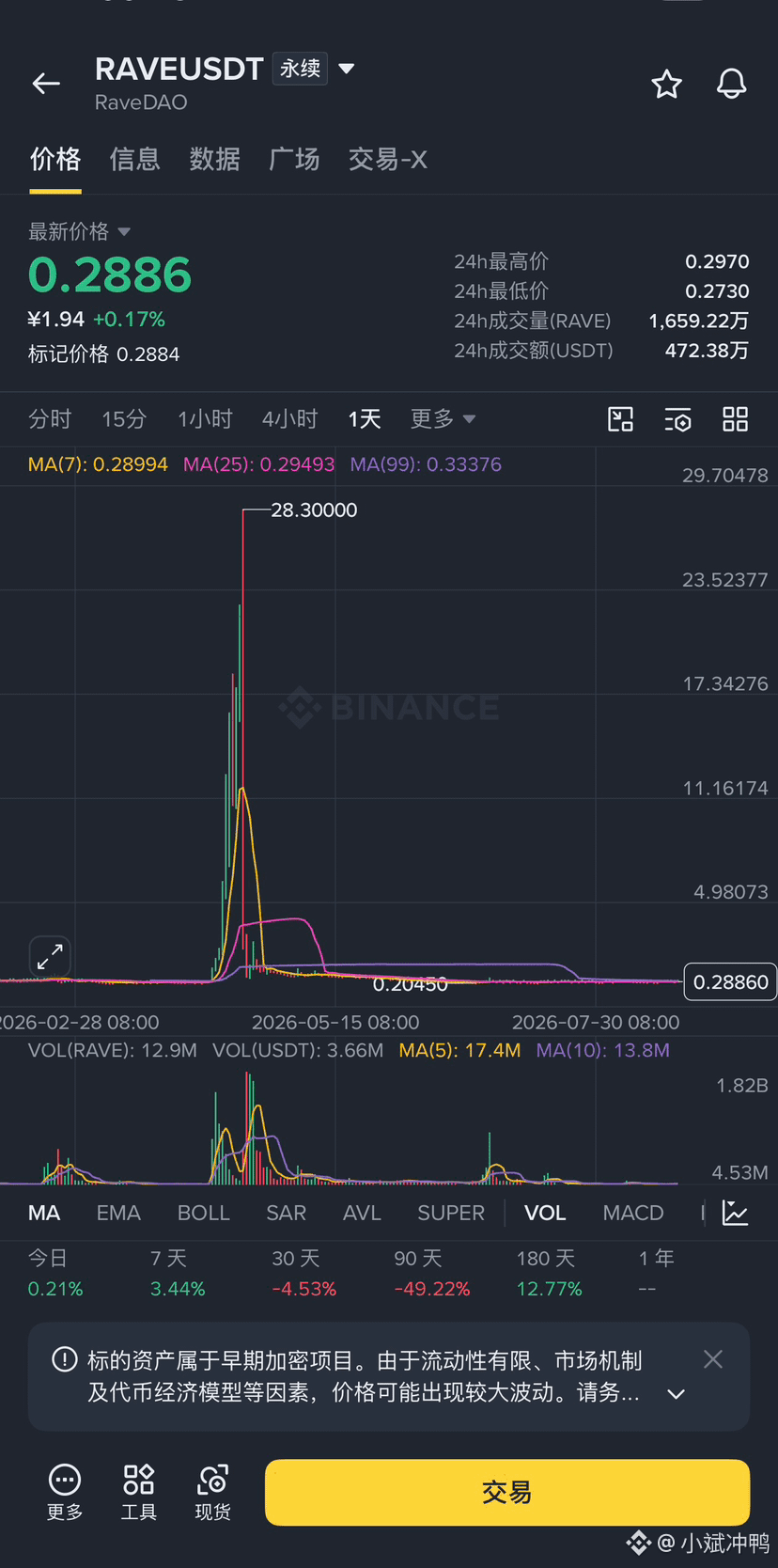Tap the 24h成交额(USDT) 472.38万 value

[x=707, y=351]
